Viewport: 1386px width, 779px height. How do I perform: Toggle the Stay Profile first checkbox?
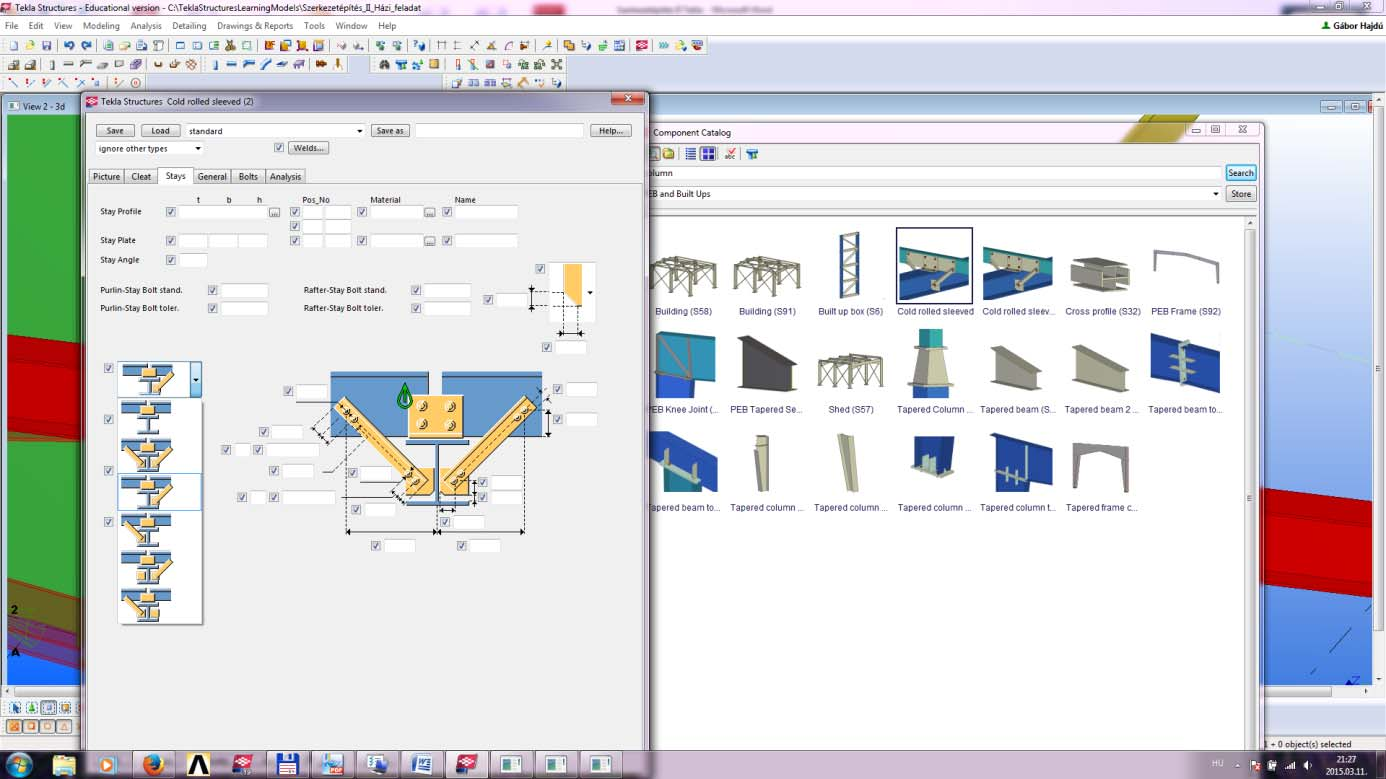coord(171,212)
